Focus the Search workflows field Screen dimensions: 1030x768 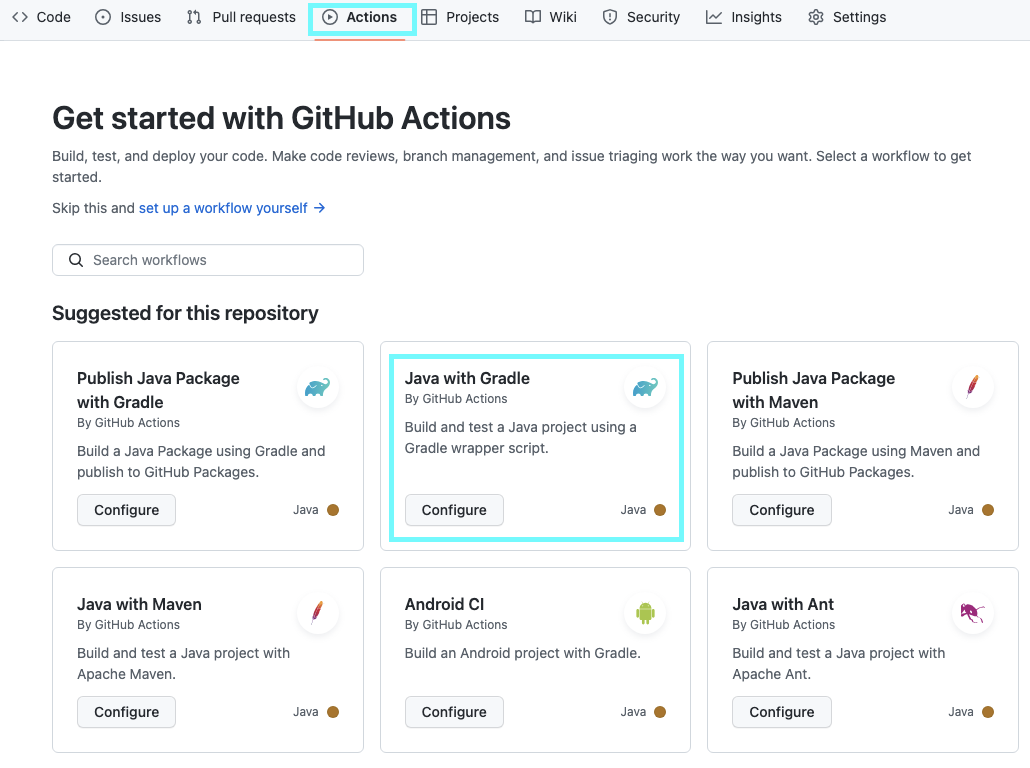click(x=208, y=260)
